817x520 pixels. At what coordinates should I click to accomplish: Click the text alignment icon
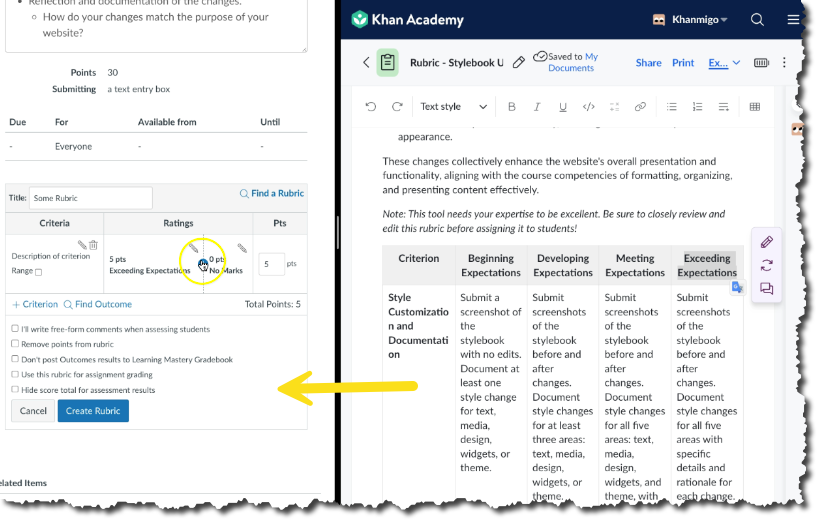click(723, 107)
